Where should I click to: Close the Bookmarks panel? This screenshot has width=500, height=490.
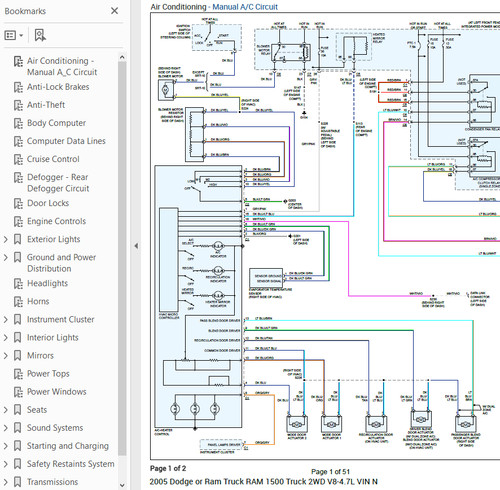pos(114,11)
